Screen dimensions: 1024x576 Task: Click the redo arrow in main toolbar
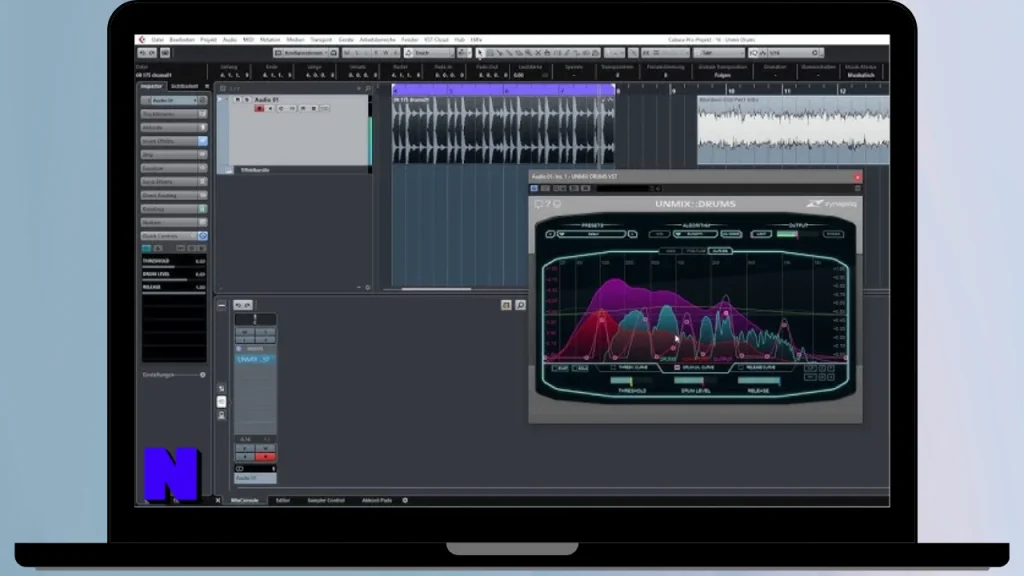point(152,53)
